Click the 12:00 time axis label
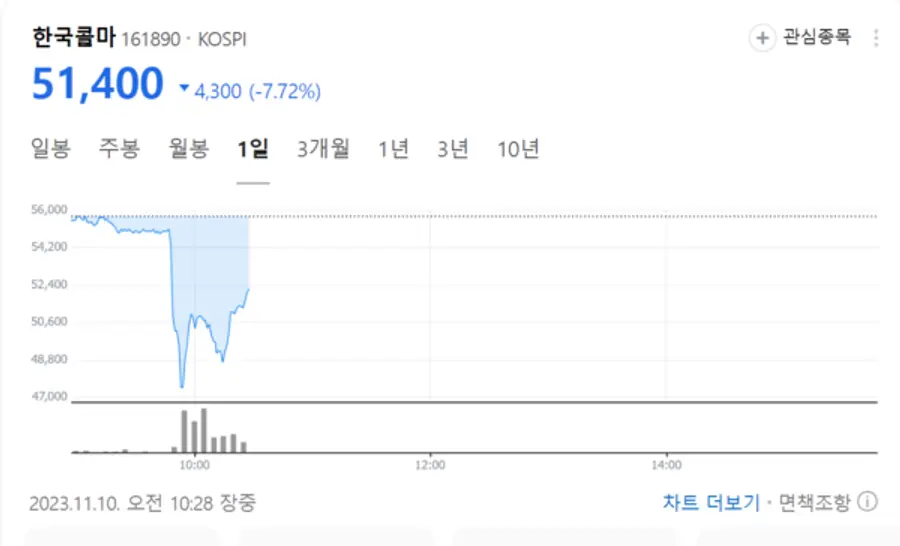This screenshot has width=900, height=546. tap(429, 465)
